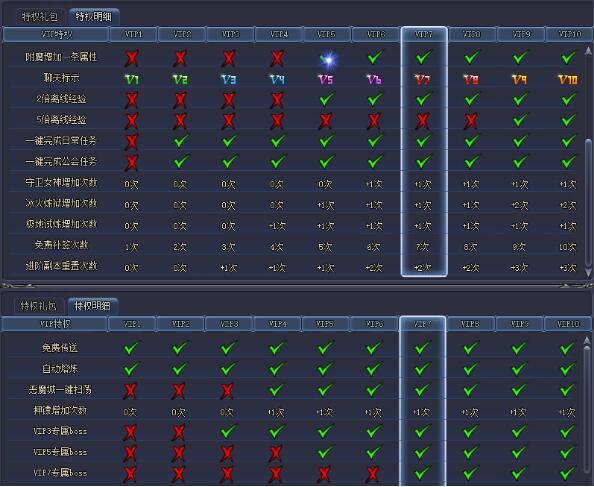
Task: Select the VIP7 column header in upper table
Action: (x=424, y=34)
